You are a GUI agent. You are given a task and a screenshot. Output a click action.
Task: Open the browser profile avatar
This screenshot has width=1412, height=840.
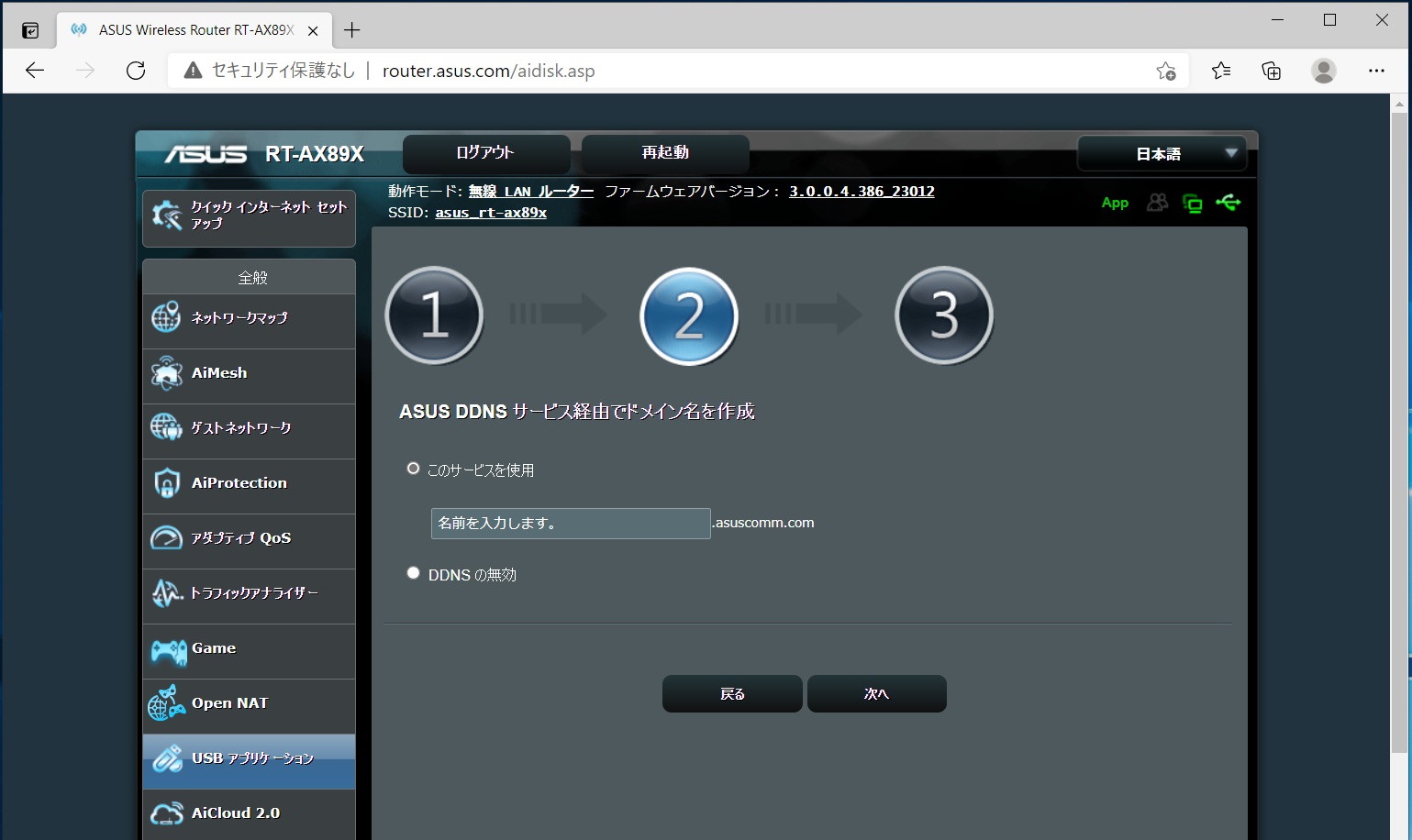click(x=1324, y=71)
